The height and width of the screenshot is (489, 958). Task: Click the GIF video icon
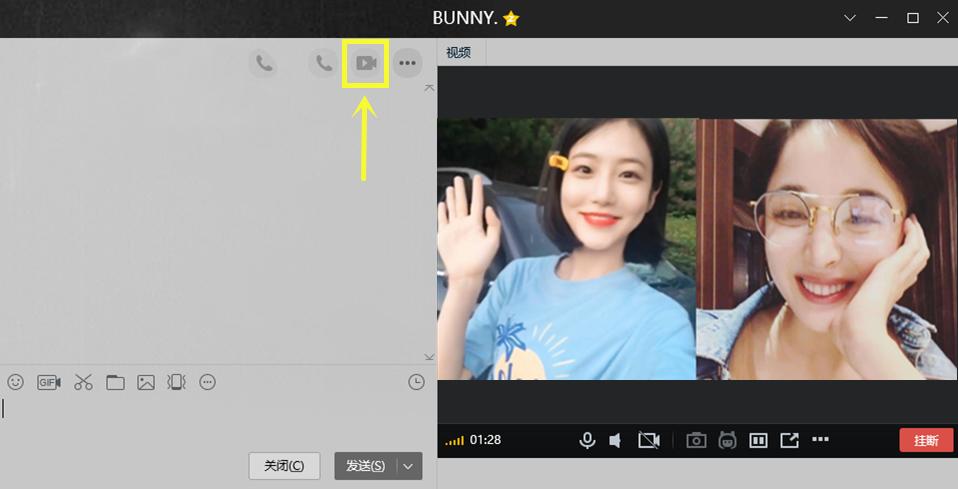(49, 382)
